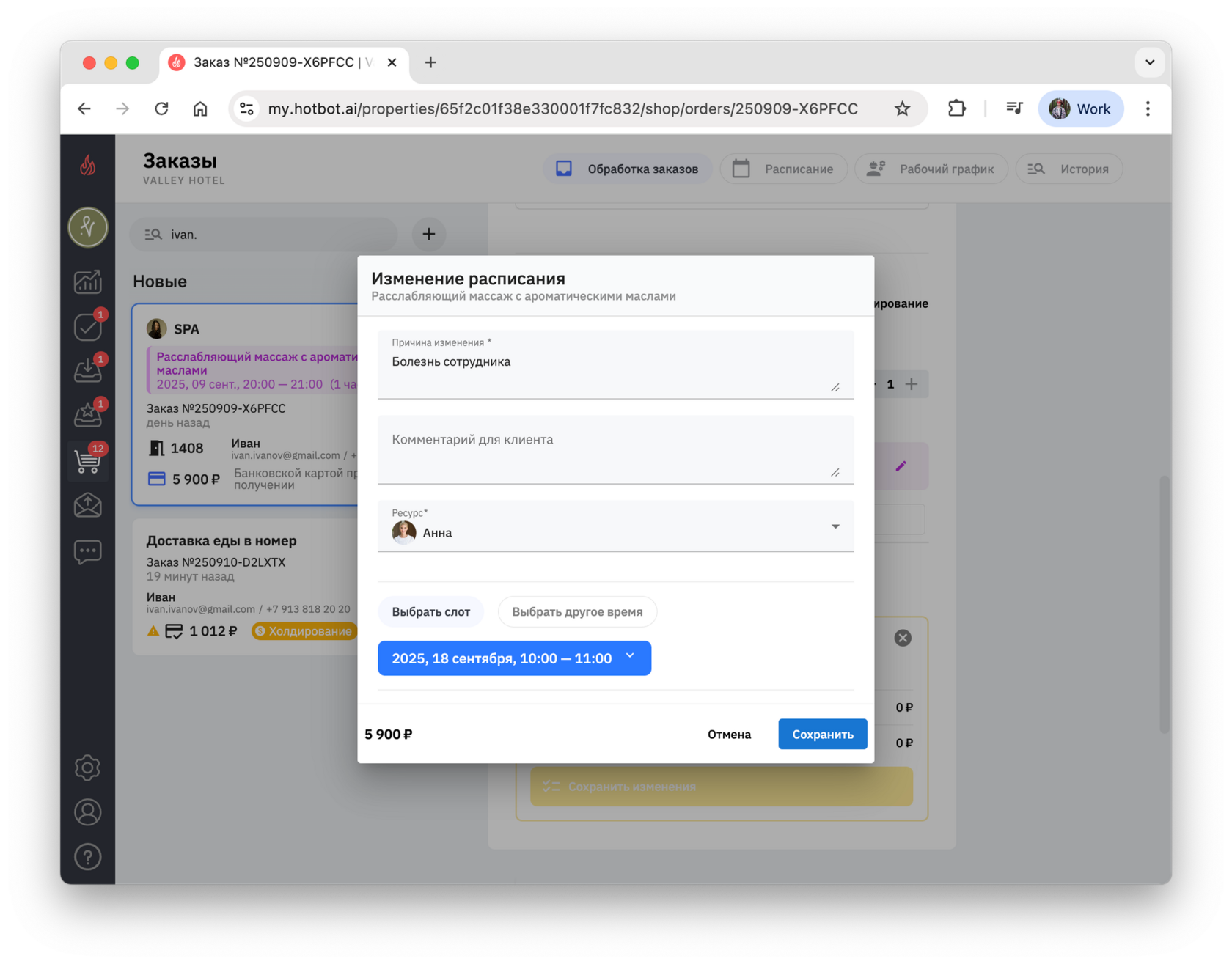1232x964 pixels.
Task: Open the tasks checkmark icon with badge
Action: [88, 326]
